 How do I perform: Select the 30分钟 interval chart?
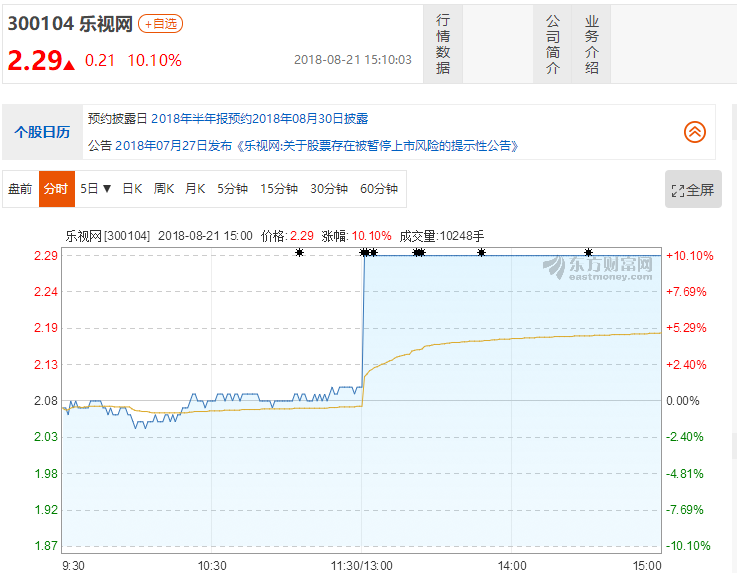(x=329, y=188)
